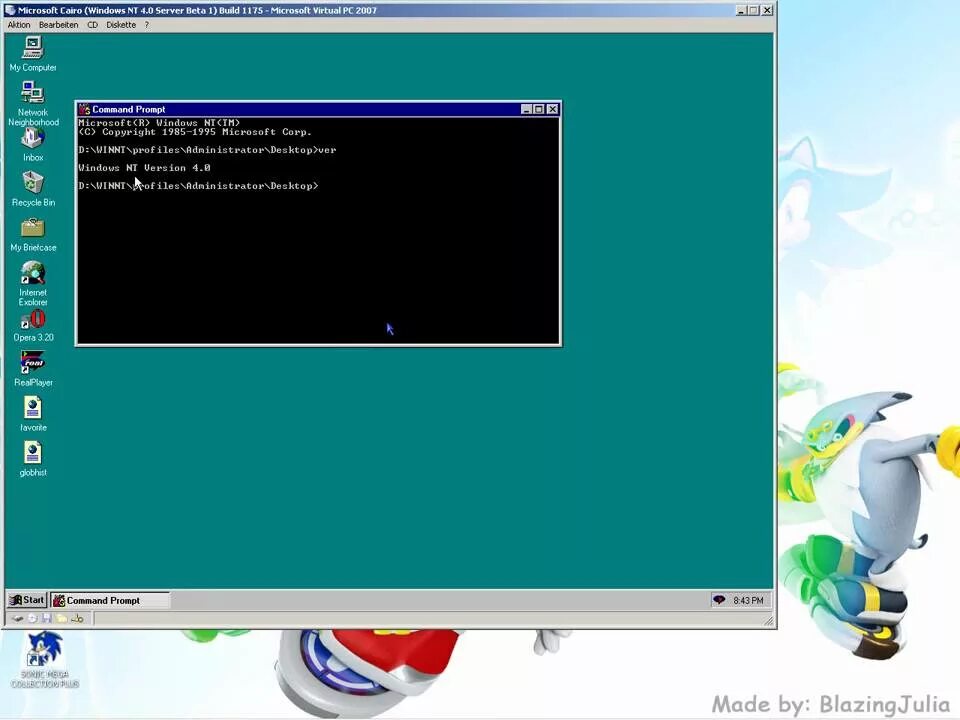Minimize the Command Prompt window
Image resolution: width=960 pixels, height=720 pixels.
[526, 110]
